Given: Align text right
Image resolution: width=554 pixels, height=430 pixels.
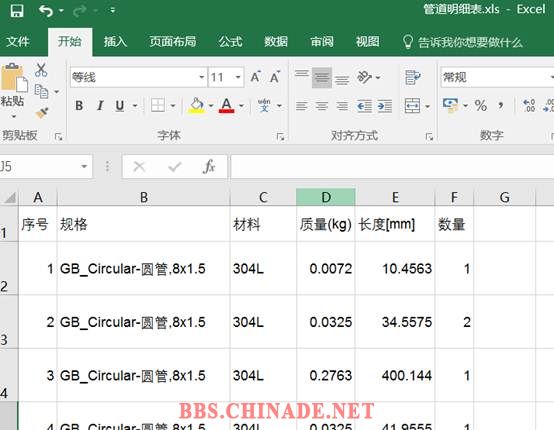Looking at the screenshot, I should point(342,106).
